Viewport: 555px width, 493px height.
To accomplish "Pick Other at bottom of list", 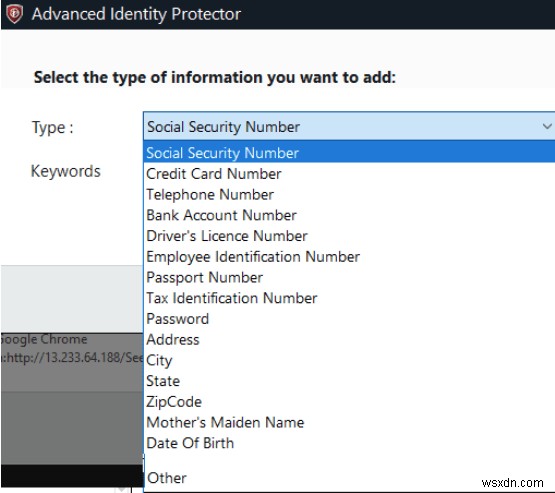I will [x=350, y=478].
